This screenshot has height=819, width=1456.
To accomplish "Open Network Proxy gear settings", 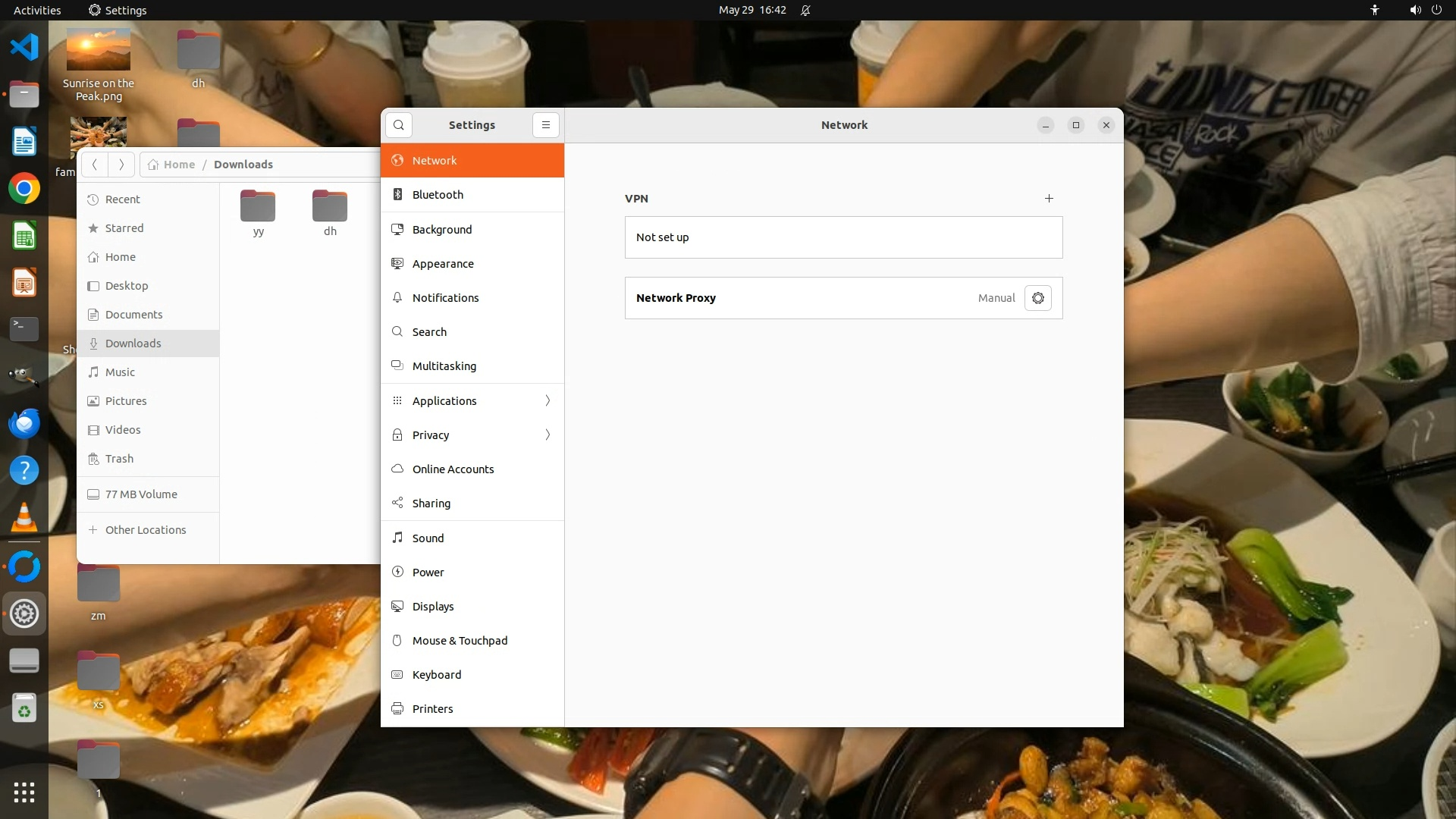I will 1037,298.
